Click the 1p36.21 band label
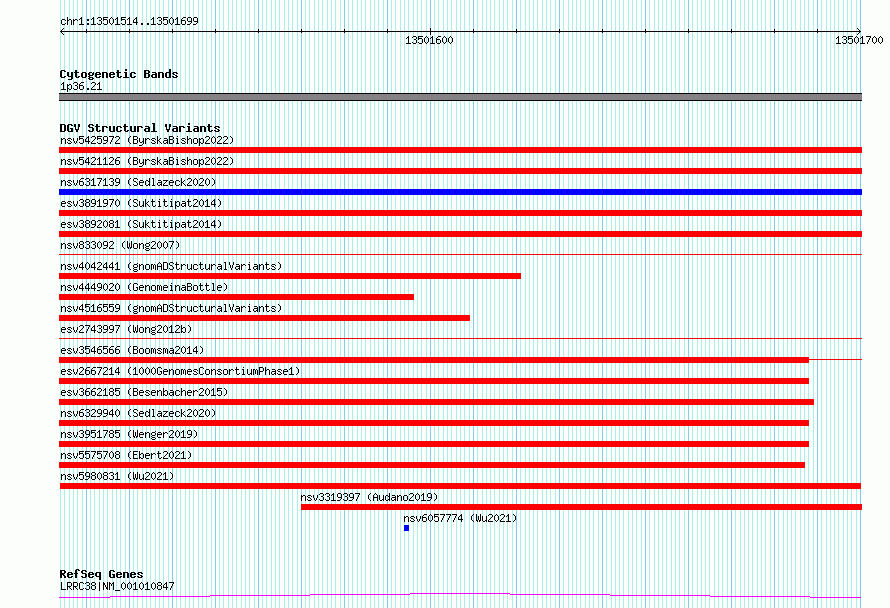 (x=81, y=86)
